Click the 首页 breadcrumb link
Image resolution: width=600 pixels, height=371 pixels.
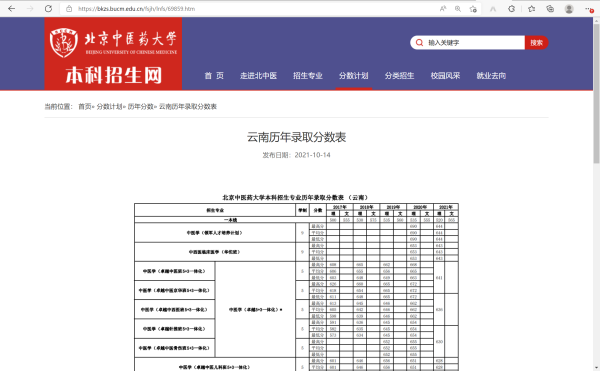[x=85, y=106]
